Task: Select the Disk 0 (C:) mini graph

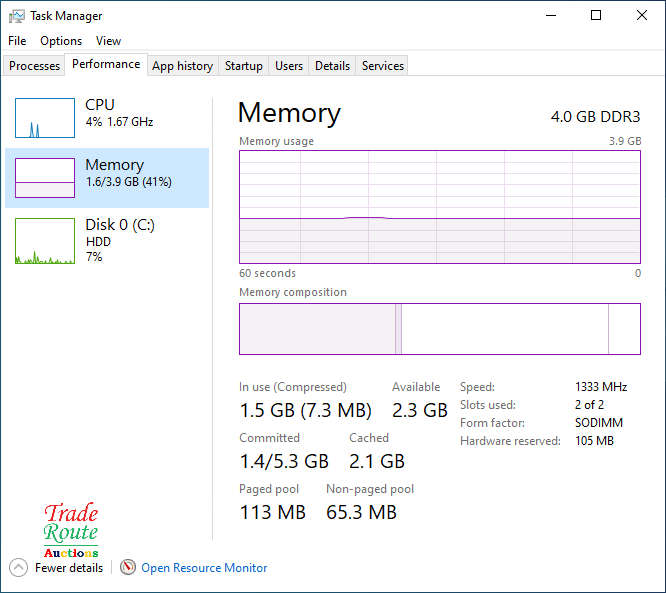Action: [x=45, y=241]
